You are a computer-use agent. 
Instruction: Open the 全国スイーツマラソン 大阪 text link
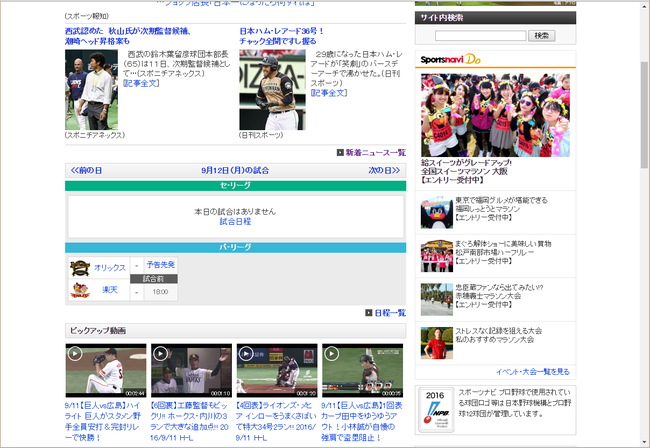pyautogui.click(x=464, y=172)
